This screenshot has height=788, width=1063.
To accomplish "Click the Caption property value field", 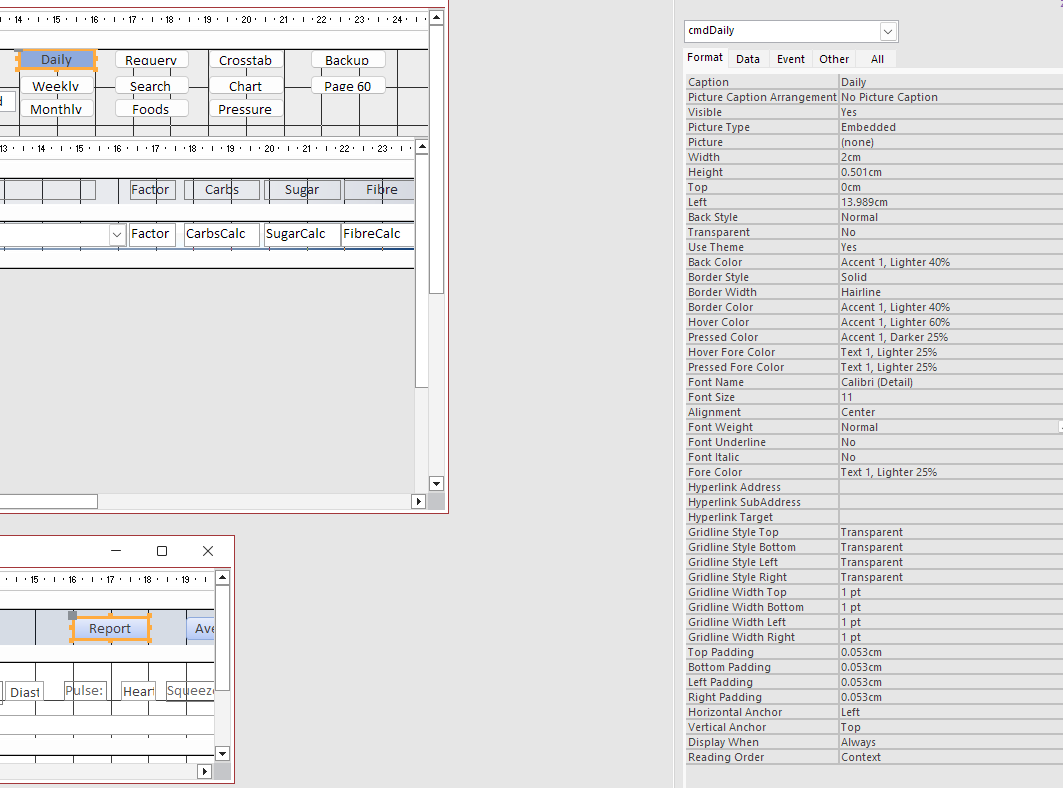I will [950, 82].
